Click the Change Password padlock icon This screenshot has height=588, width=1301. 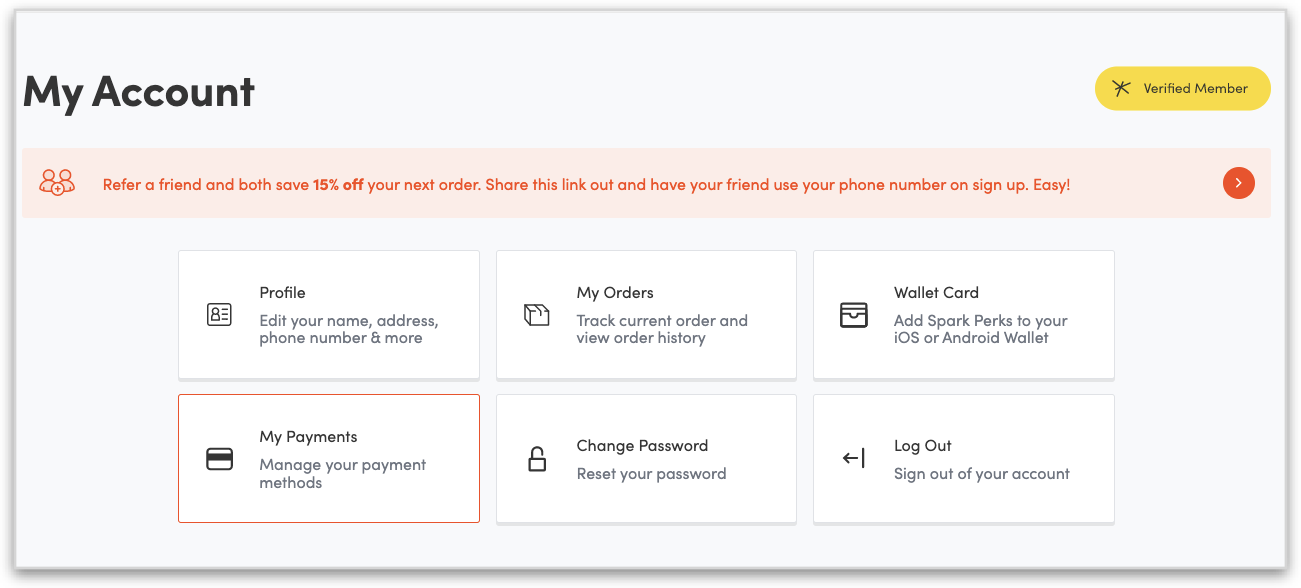[x=537, y=459]
